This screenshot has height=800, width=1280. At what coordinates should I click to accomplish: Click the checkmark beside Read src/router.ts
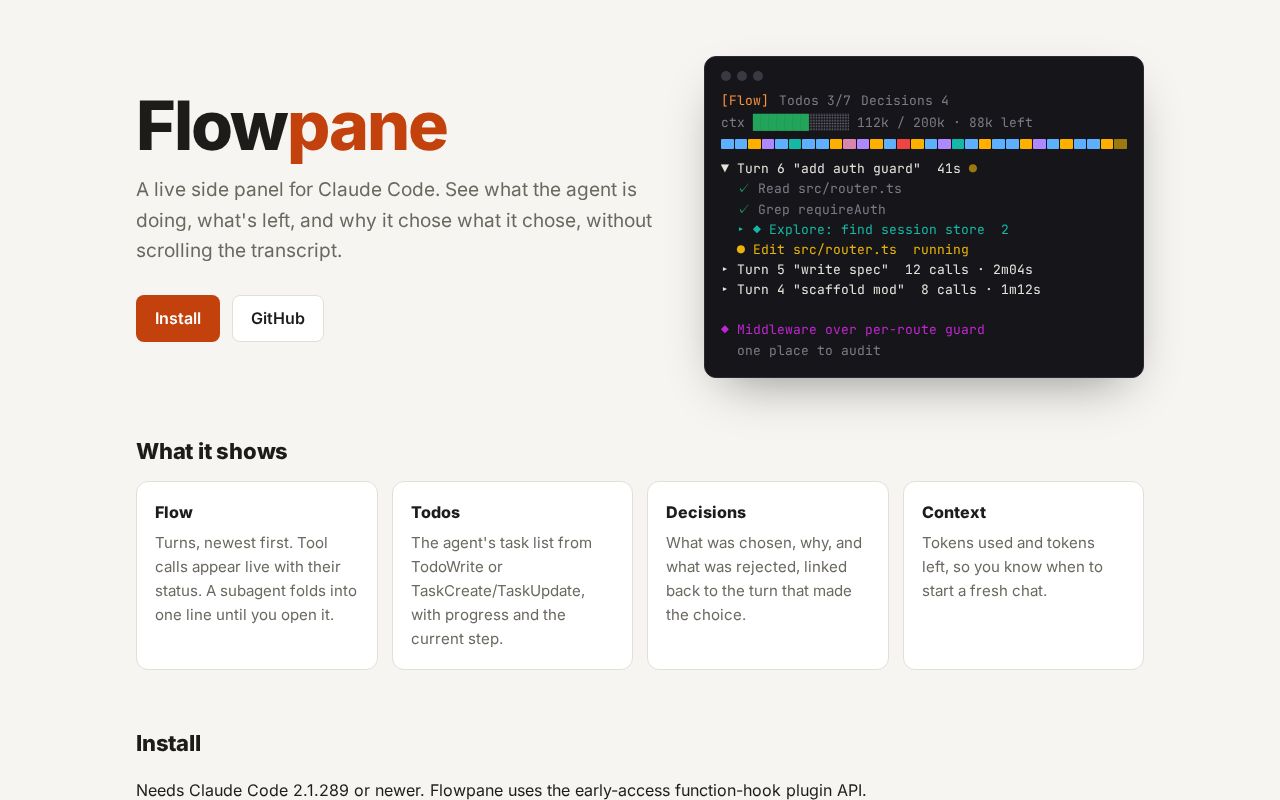(x=743, y=188)
